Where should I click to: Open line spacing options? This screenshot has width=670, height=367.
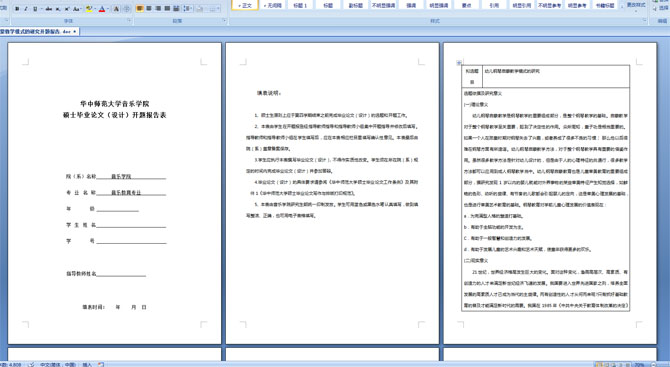pos(187,8)
